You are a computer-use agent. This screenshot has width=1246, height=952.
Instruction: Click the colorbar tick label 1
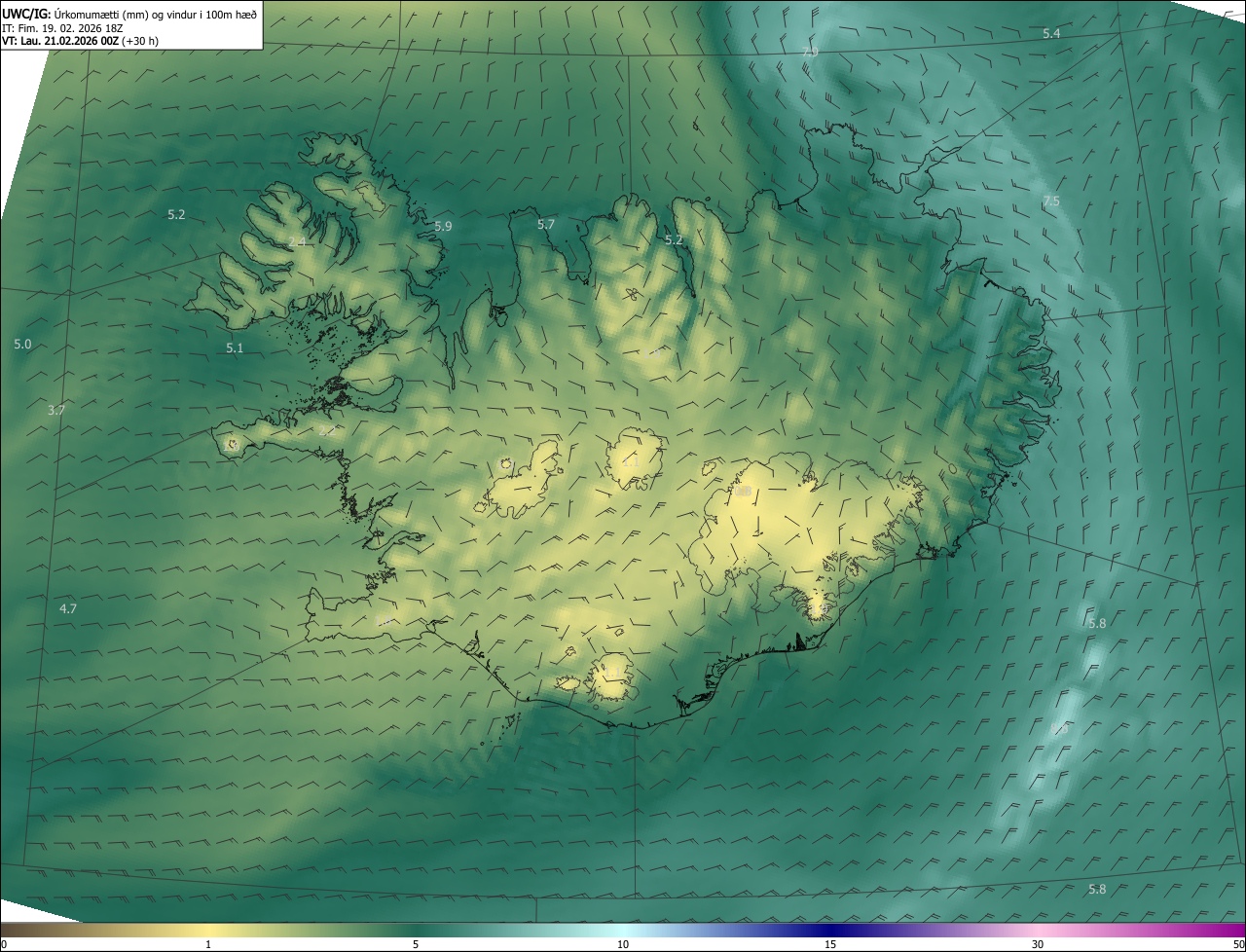point(208,944)
